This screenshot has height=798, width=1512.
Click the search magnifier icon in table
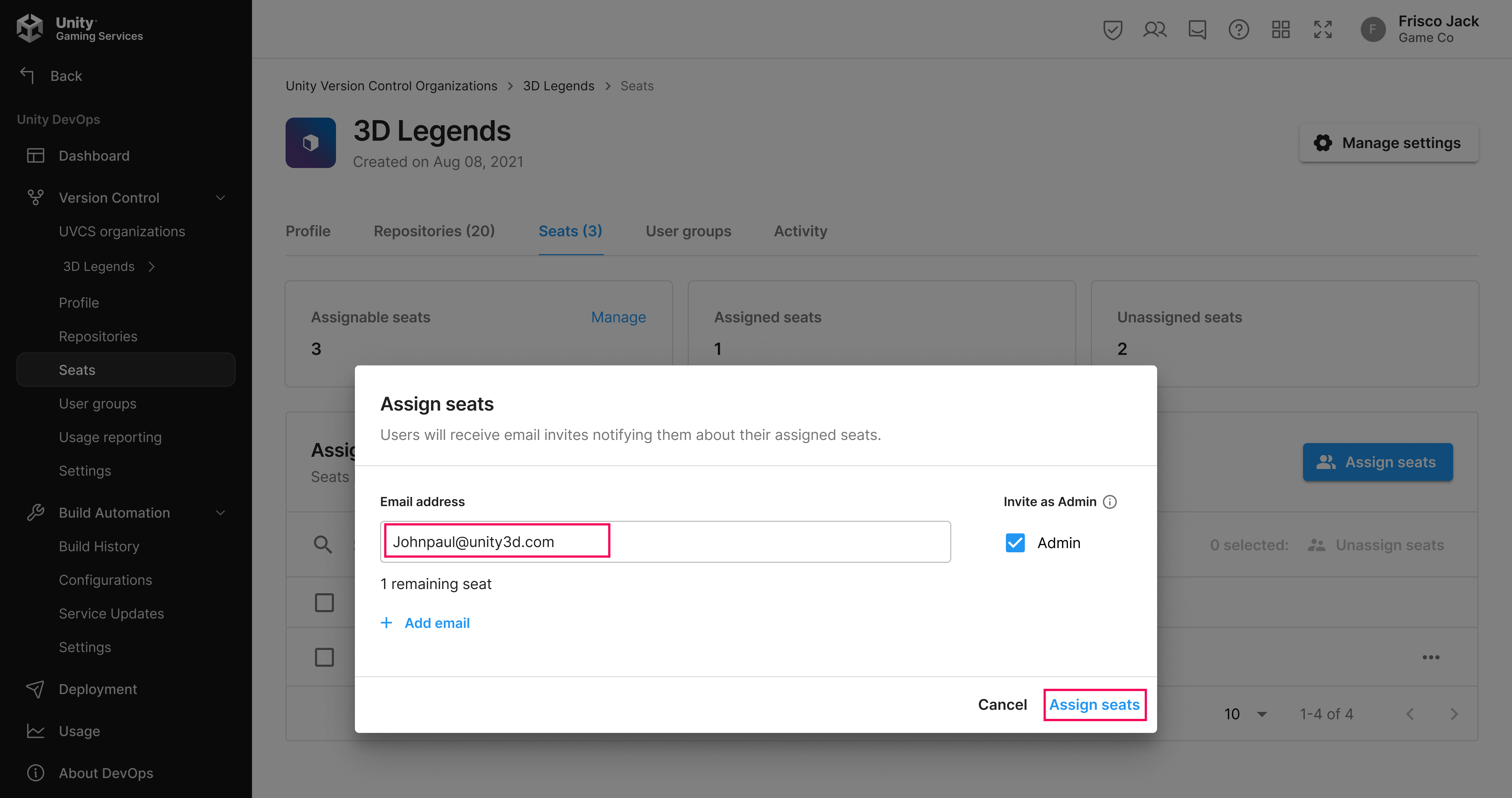323,545
